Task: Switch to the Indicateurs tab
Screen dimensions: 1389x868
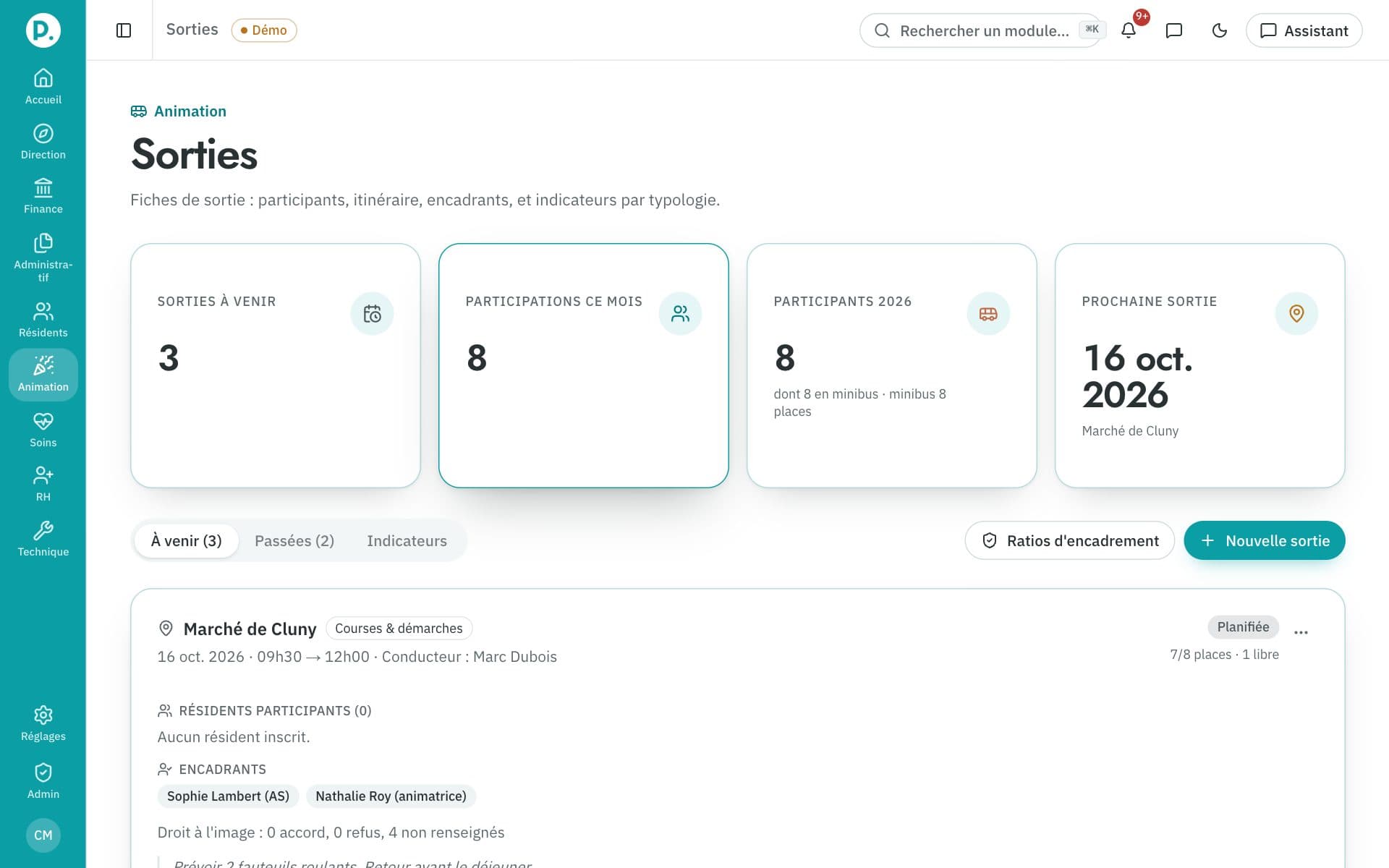Action: pyautogui.click(x=407, y=541)
